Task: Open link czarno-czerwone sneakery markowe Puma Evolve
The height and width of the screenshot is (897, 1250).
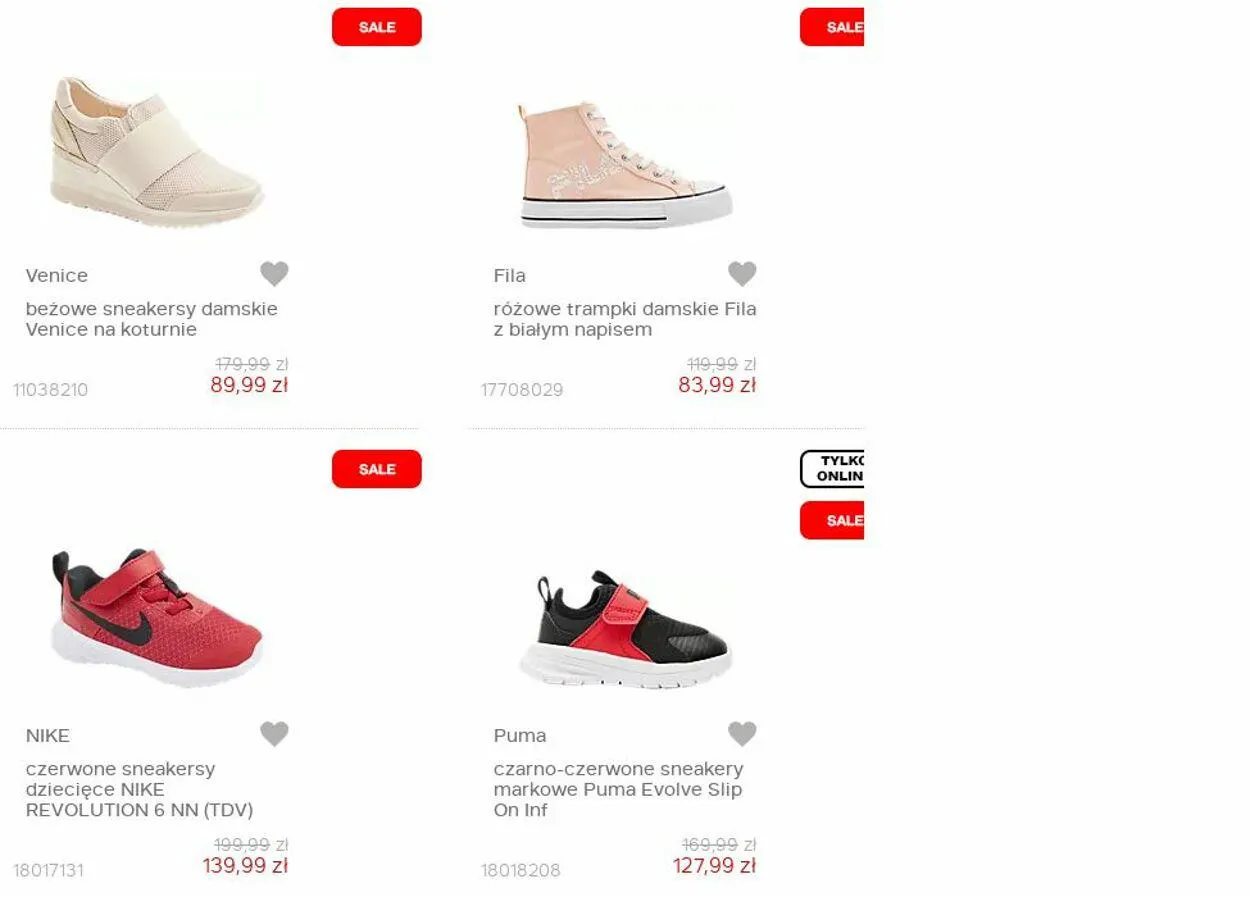Action: click(x=618, y=789)
